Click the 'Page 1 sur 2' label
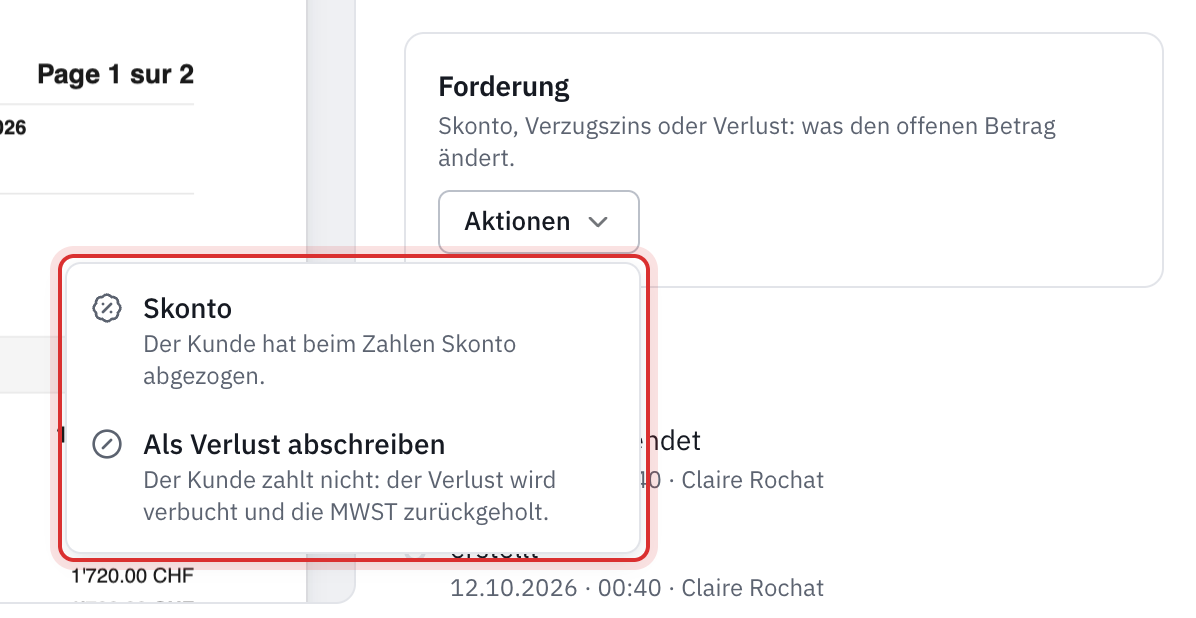 tap(115, 74)
